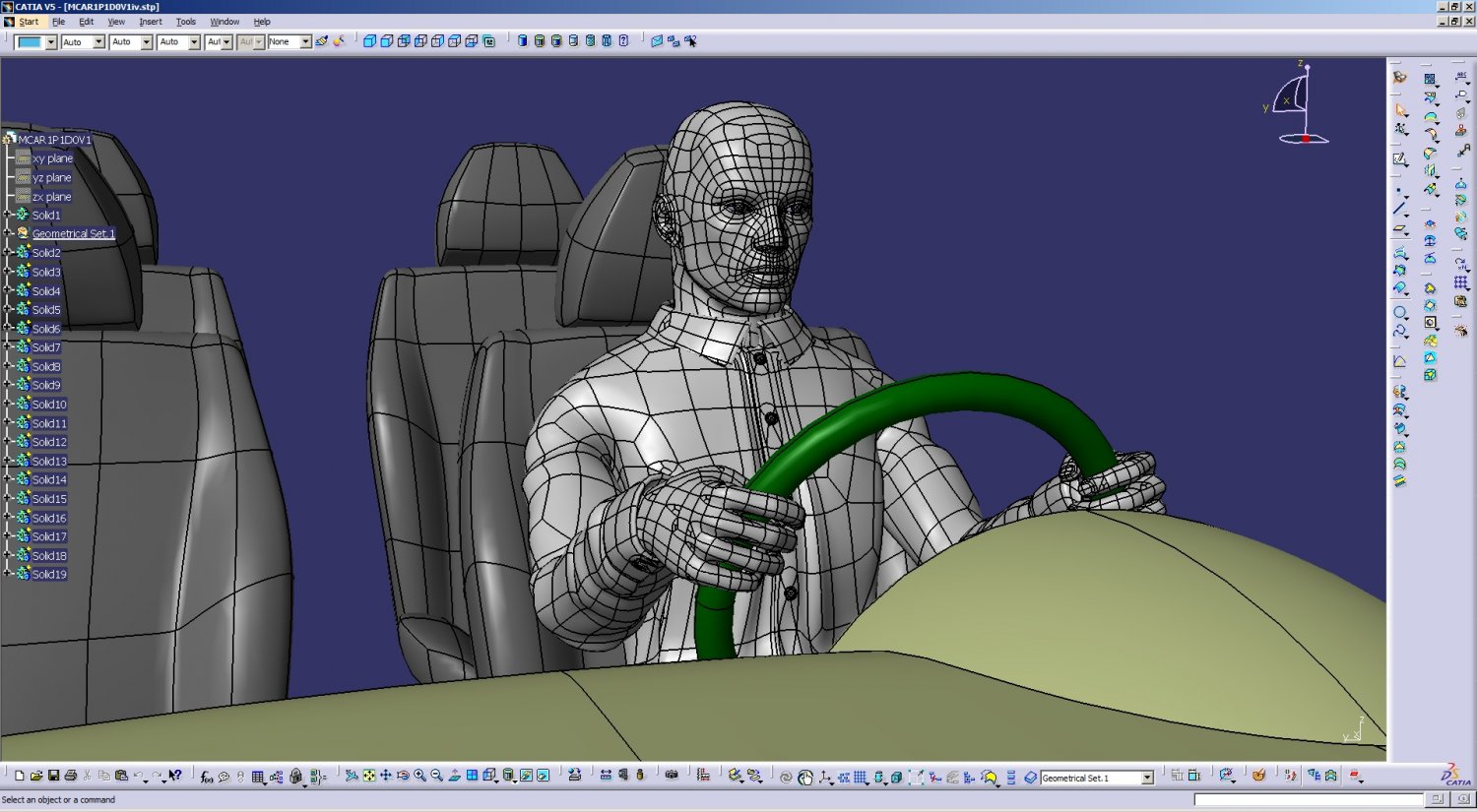Select the Pan tool in the bottom toolbar

click(x=386, y=777)
